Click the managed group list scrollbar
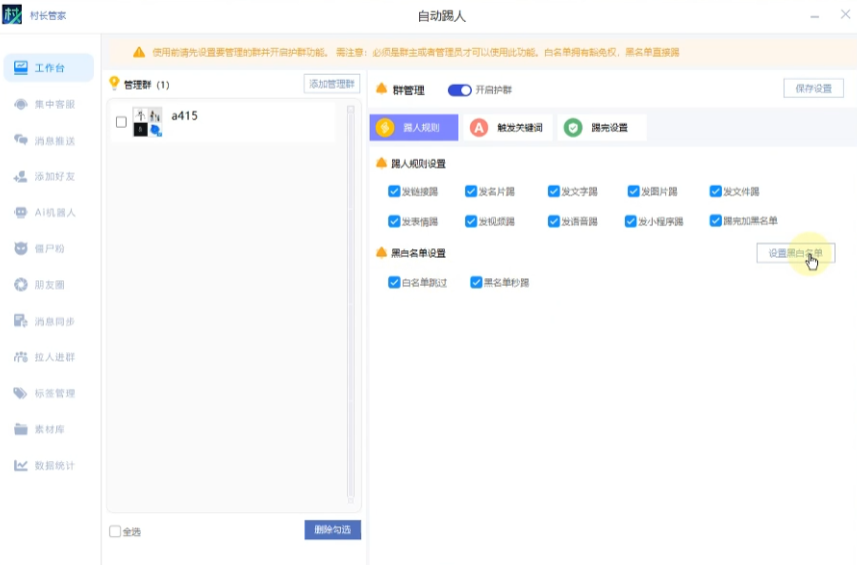The image size is (857, 565). coord(350,300)
